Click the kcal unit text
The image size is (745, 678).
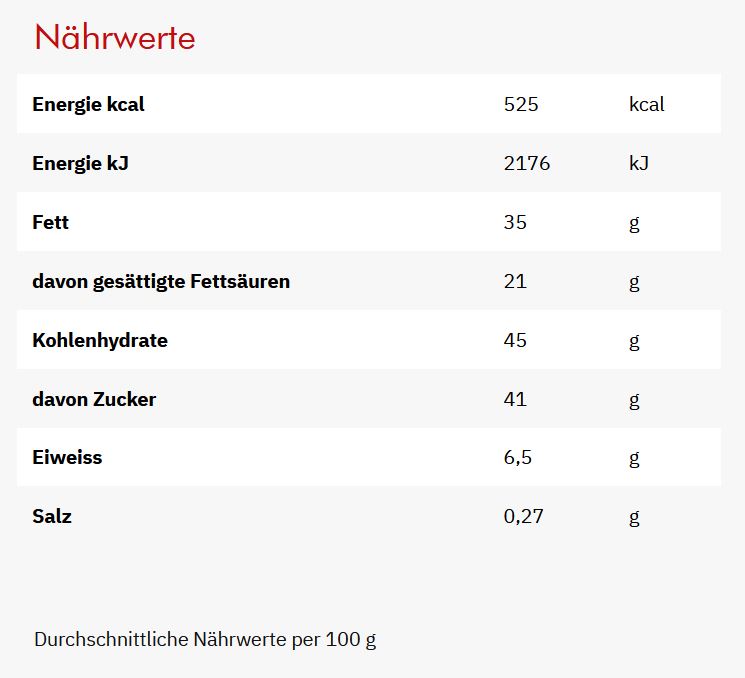[x=646, y=104]
